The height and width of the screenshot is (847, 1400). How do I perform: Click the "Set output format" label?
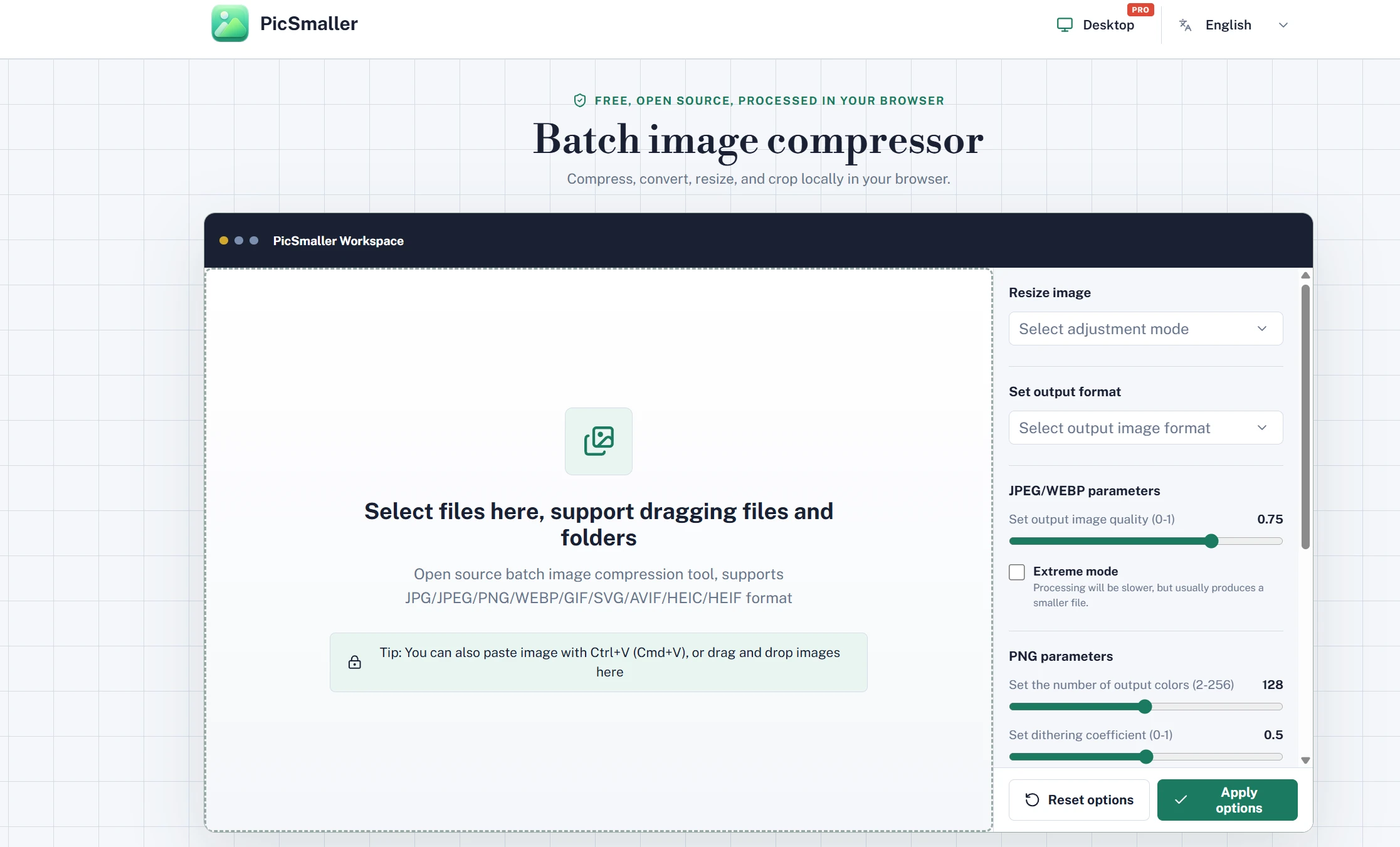click(1065, 391)
